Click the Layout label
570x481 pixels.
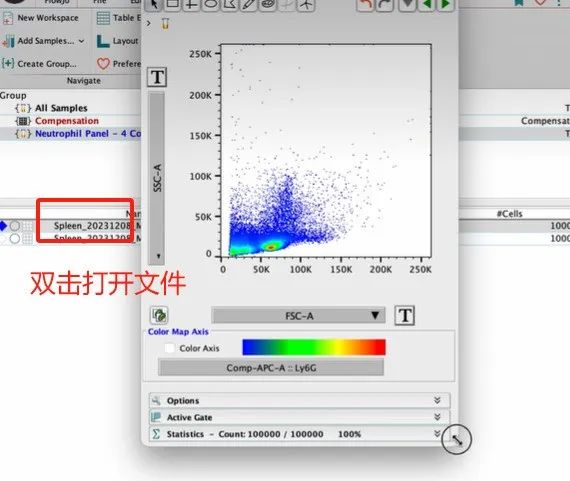pos(125,41)
